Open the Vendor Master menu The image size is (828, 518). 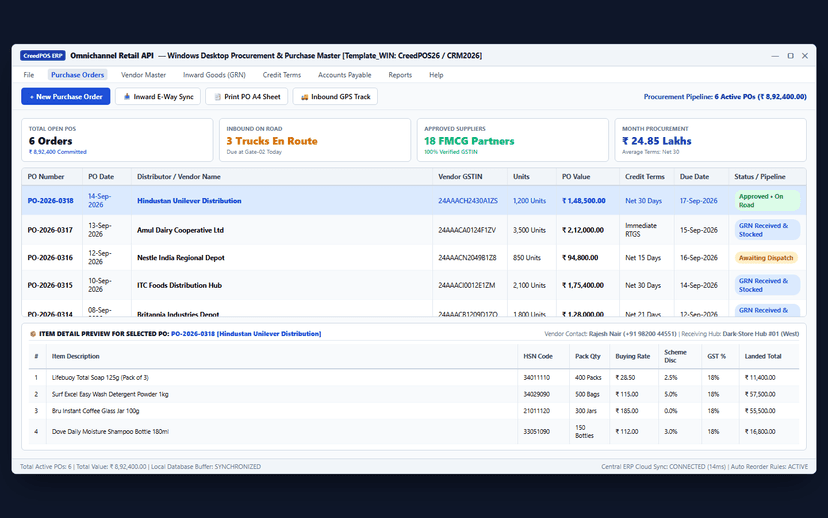(143, 75)
